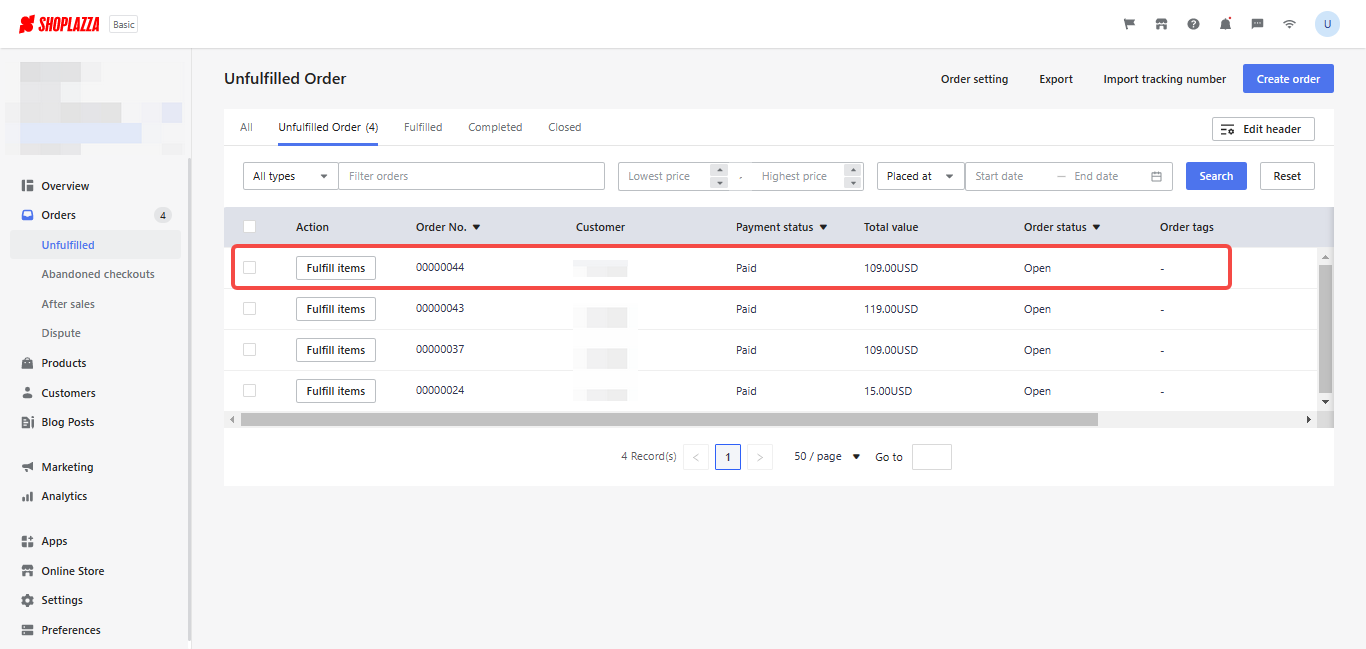The image size is (1366, 649).
Task: Open Abandoned checkouts in sidebar
Action: tap(97, 274)
